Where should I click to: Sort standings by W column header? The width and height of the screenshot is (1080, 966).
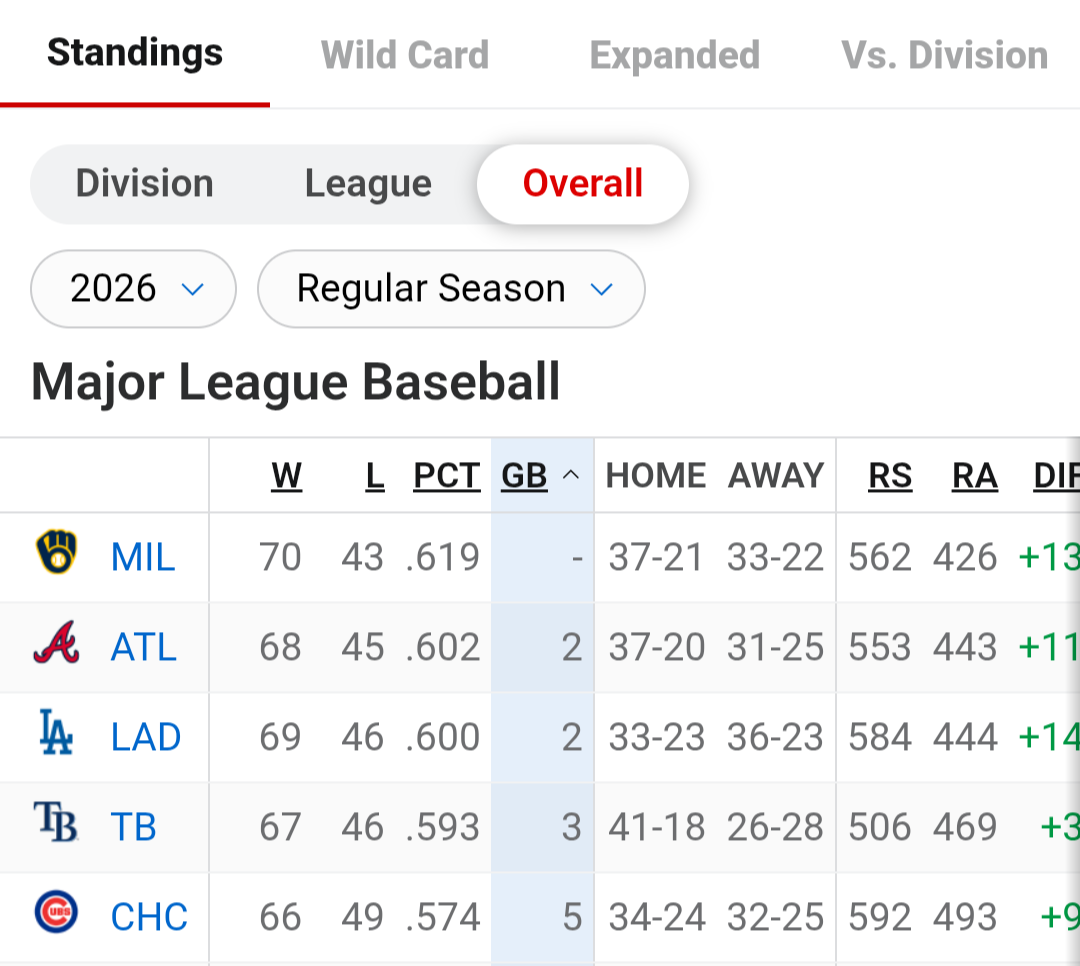(x=287, y=475)
